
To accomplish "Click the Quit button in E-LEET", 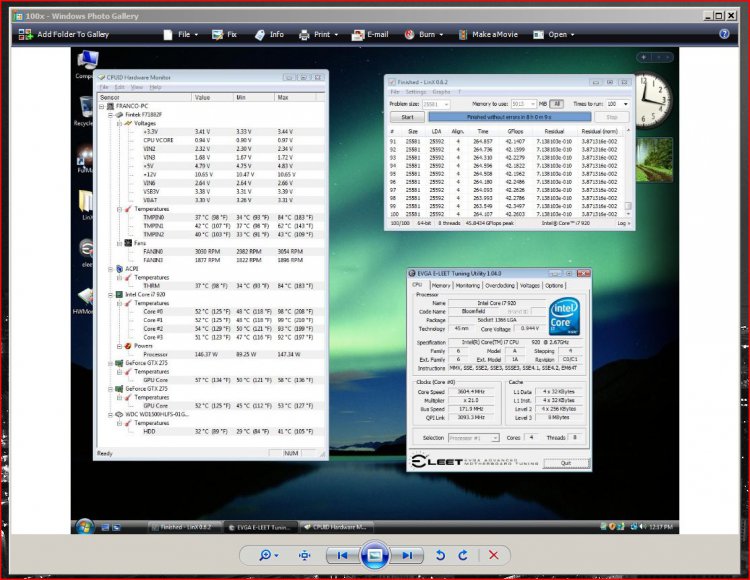I will 566,463.
